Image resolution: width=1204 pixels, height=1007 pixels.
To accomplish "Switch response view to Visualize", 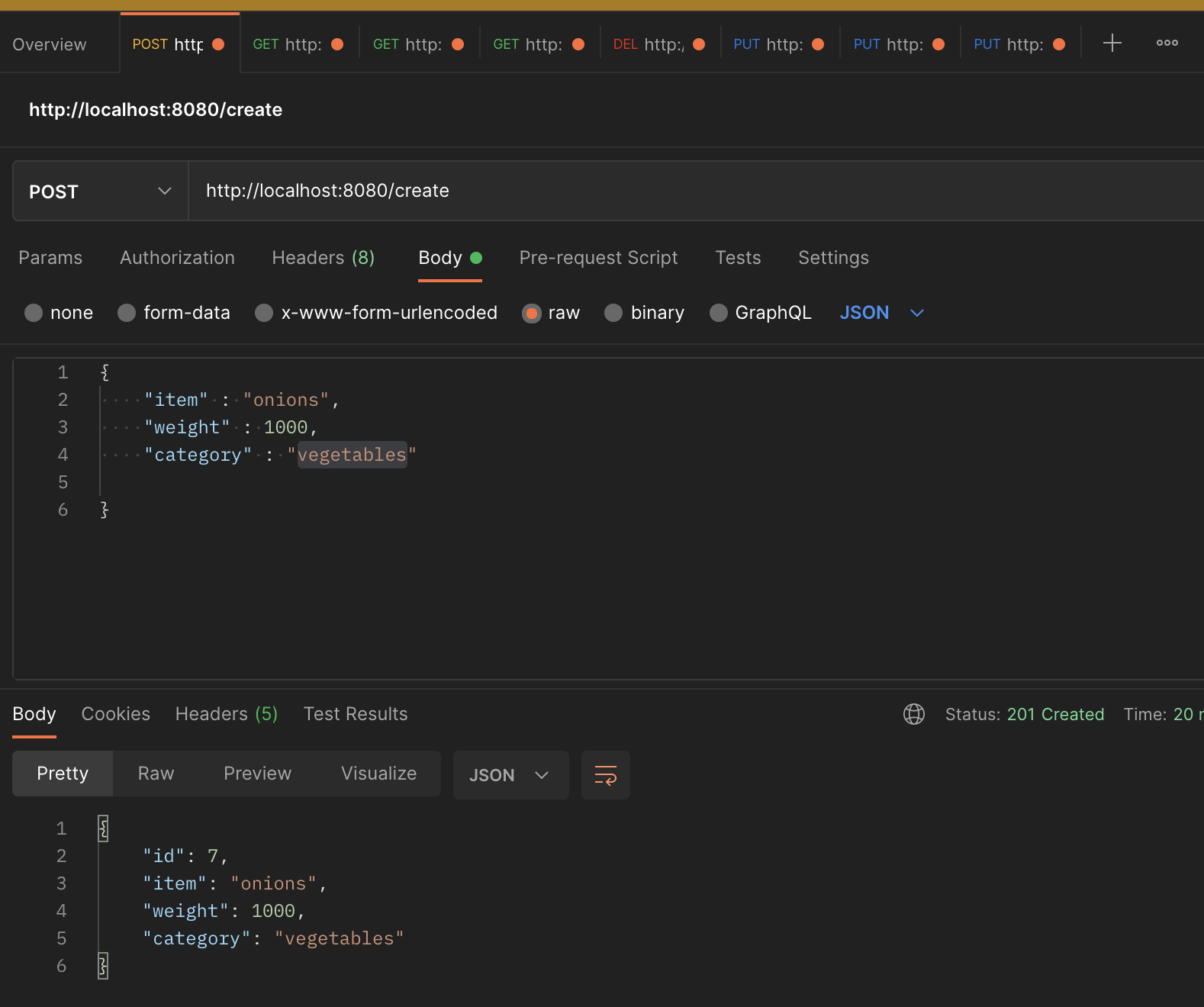I will coord(378,774).
